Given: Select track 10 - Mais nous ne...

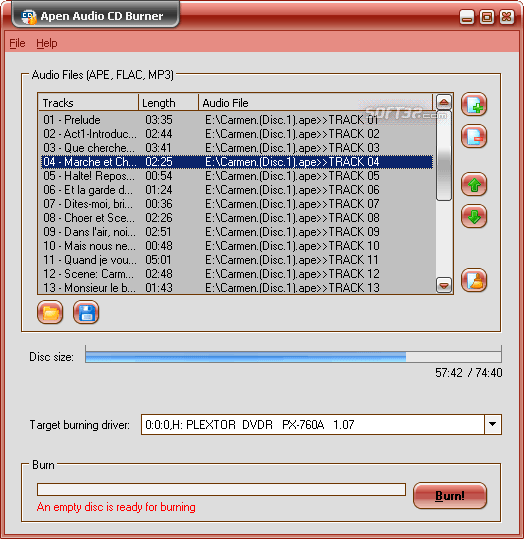Looking at the screenshot, I should (237, 246).
